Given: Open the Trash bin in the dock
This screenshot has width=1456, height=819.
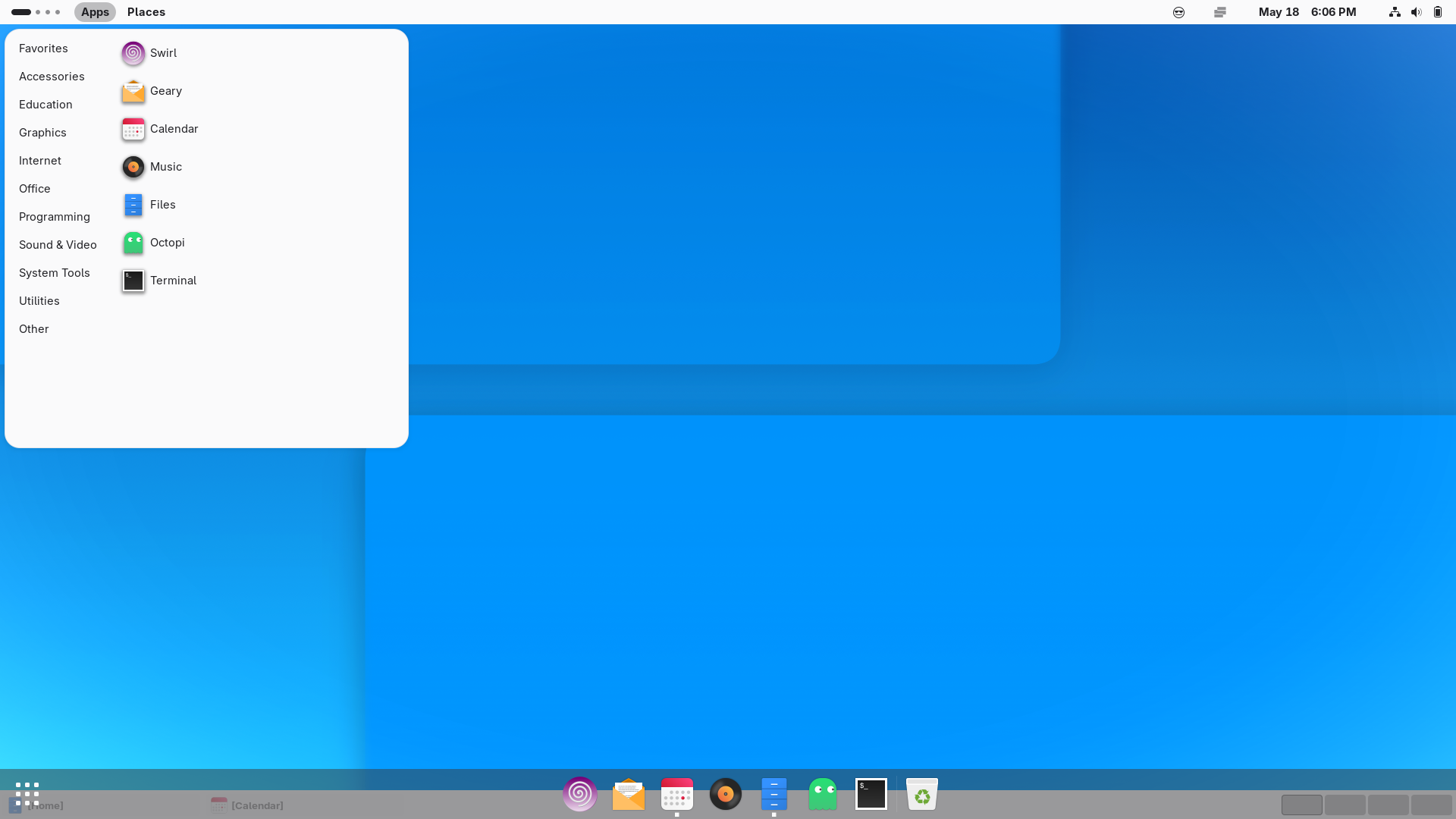Looking at the screenshot, I should coord(922,794).
